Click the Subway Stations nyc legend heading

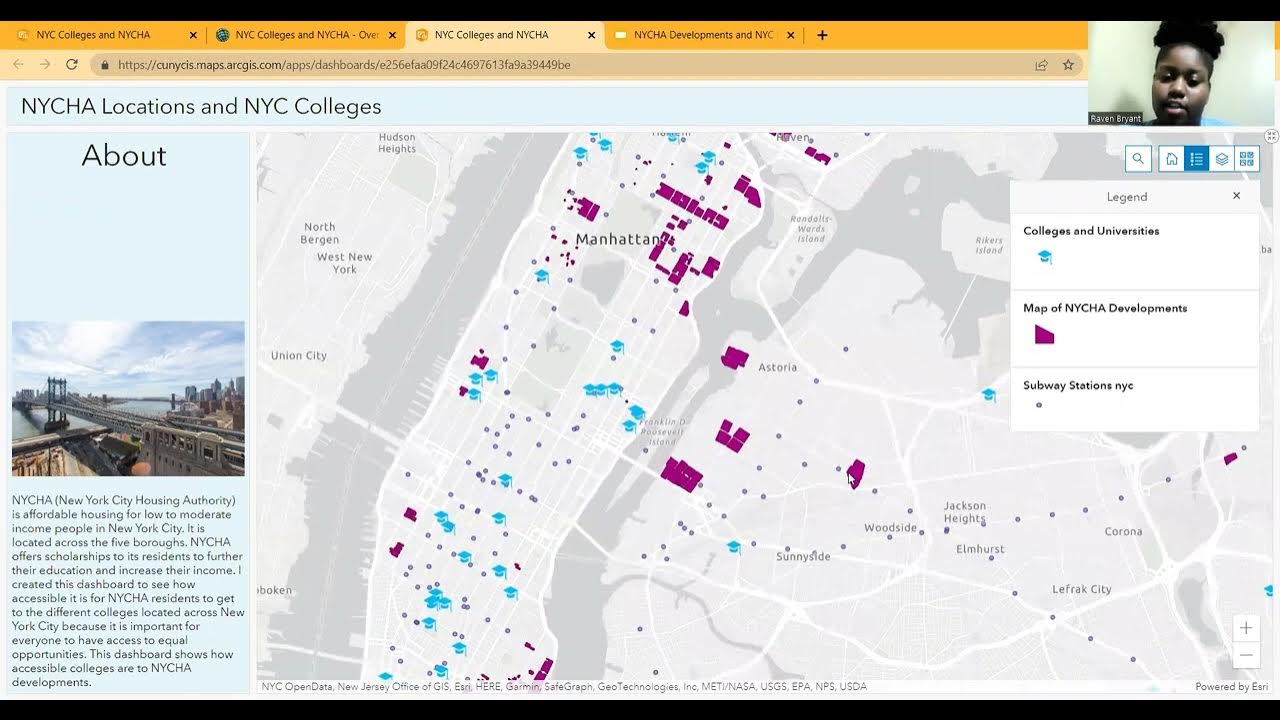pyautogui.click(x=1078, y=385)
